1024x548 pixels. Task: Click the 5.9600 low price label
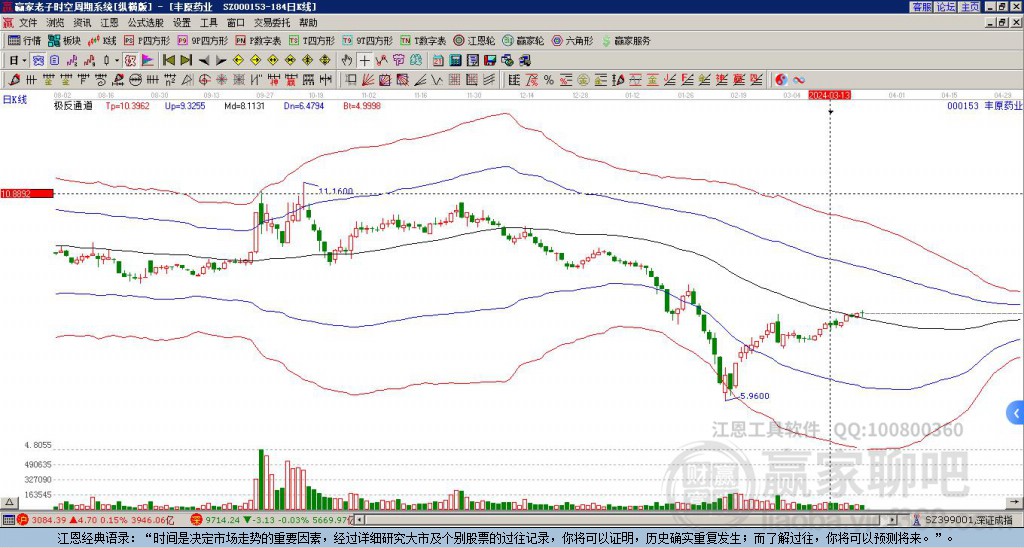754,396
